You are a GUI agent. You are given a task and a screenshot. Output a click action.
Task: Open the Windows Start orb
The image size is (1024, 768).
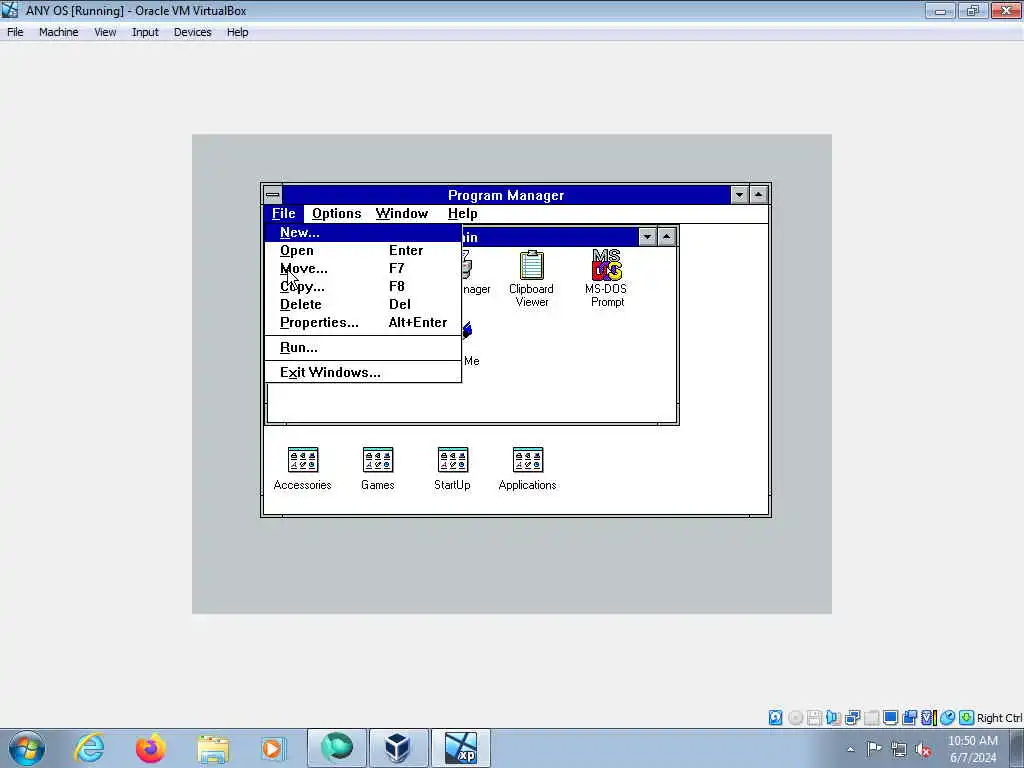[27, 748]
